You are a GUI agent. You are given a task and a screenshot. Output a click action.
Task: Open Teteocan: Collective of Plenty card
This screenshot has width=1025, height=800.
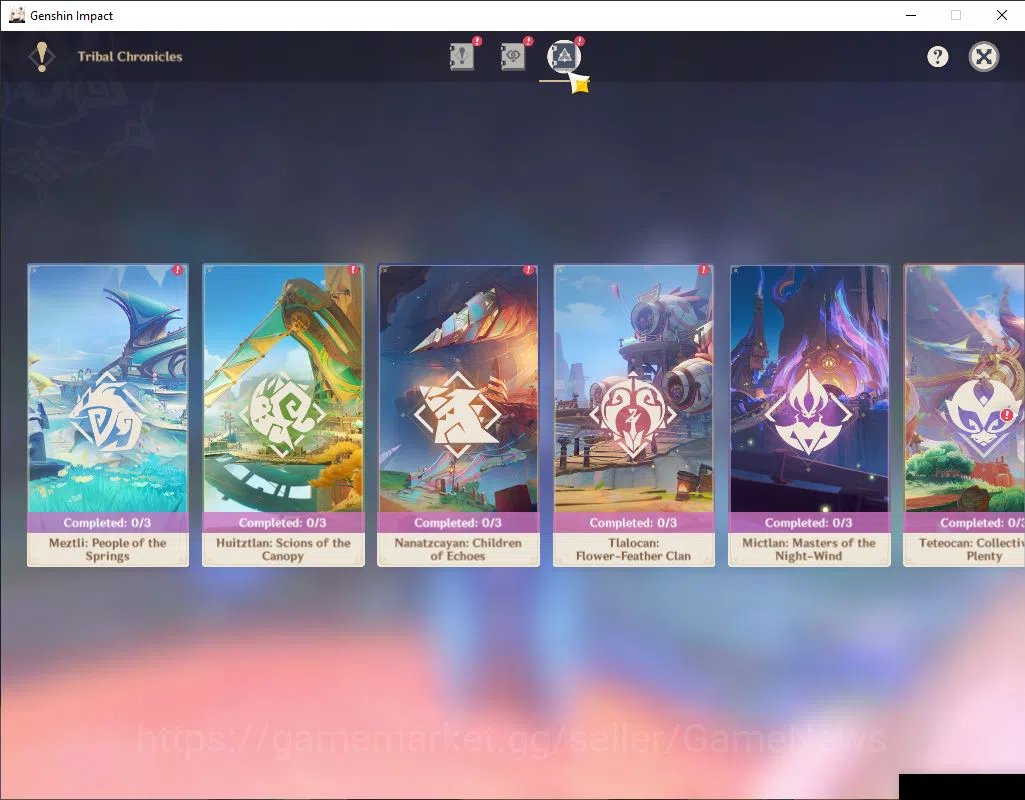[x=964, y=415]
